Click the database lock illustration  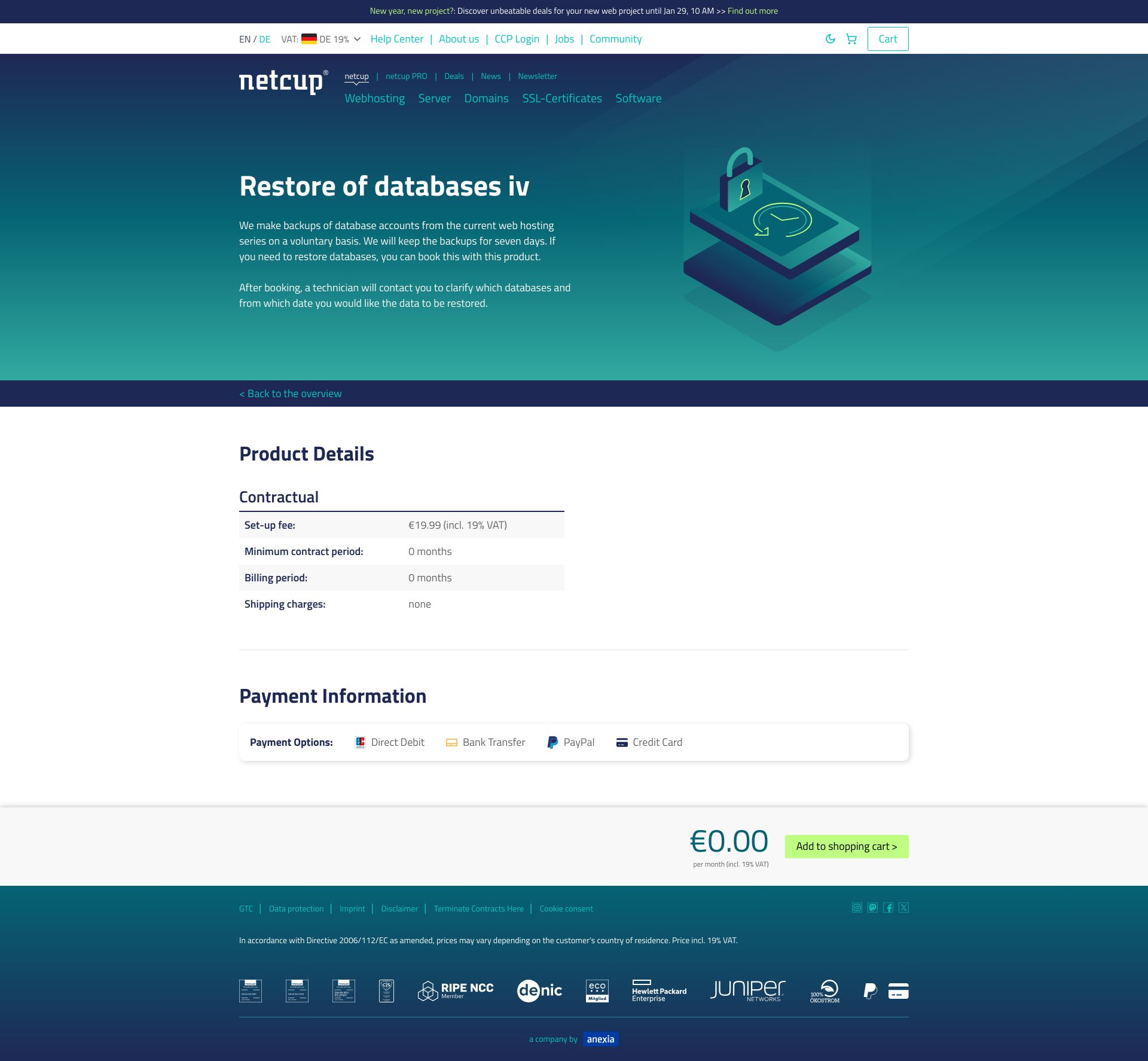(x=777, y=248)
